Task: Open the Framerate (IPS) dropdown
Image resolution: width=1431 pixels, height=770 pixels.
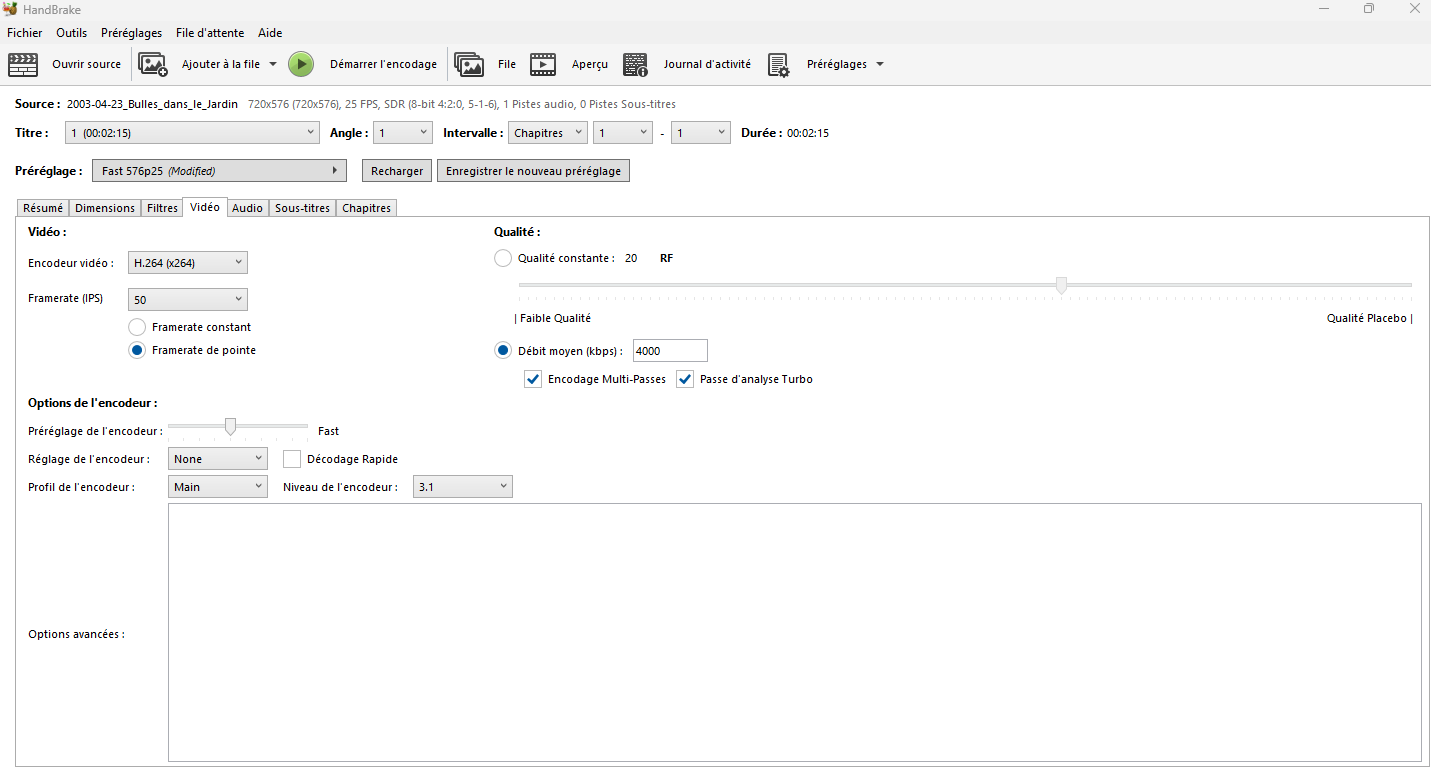Action: [x=188, y=299]
